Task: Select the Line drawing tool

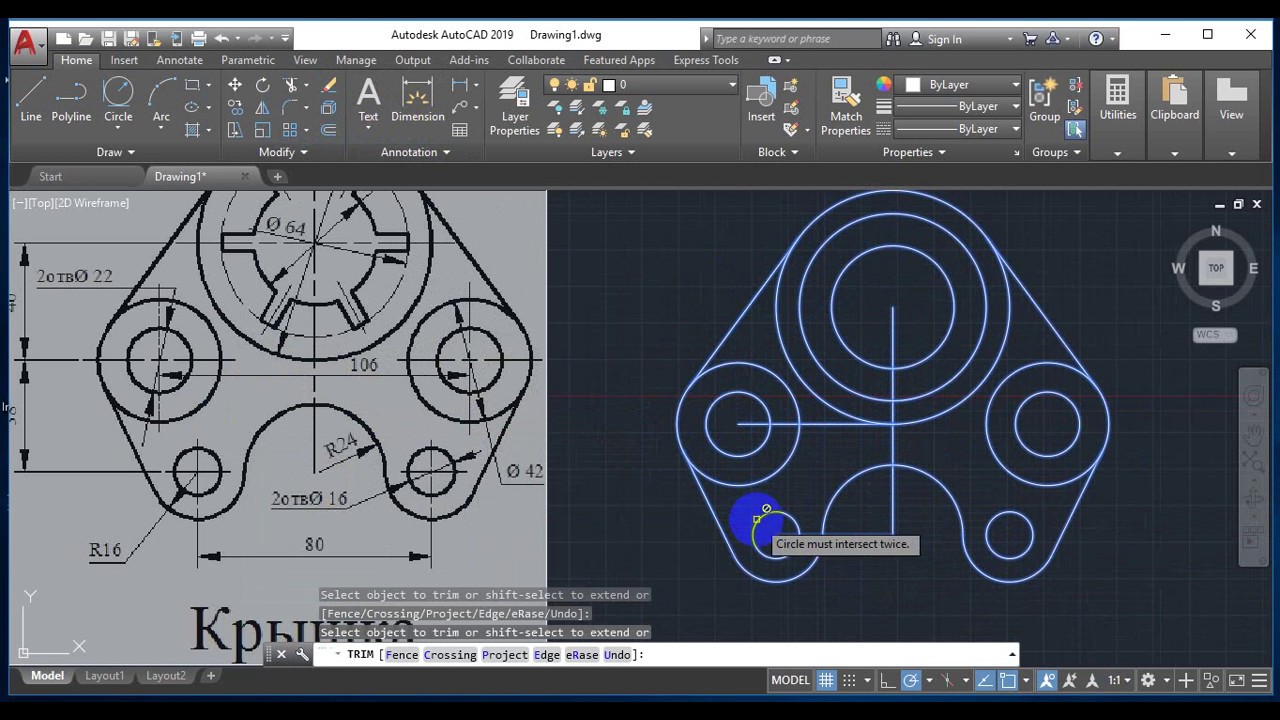Action: pyautogui.click(x=31, y=100)
